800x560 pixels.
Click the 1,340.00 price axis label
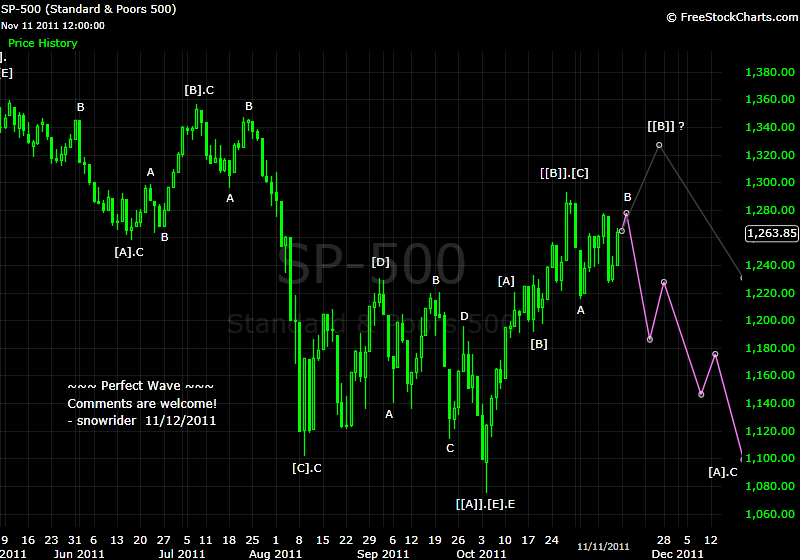pos(770,127)
